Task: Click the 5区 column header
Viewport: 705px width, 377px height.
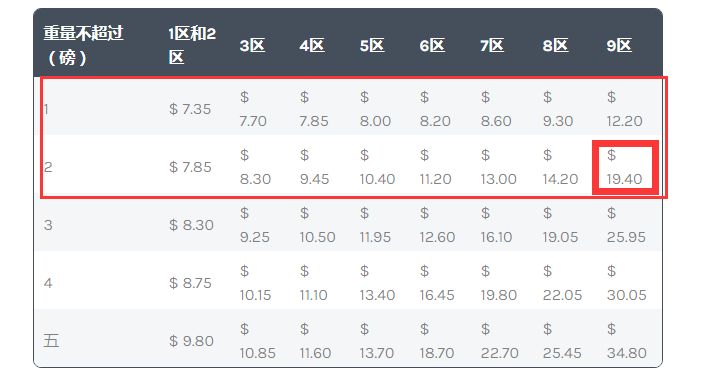Action: [x=372, y=45]
